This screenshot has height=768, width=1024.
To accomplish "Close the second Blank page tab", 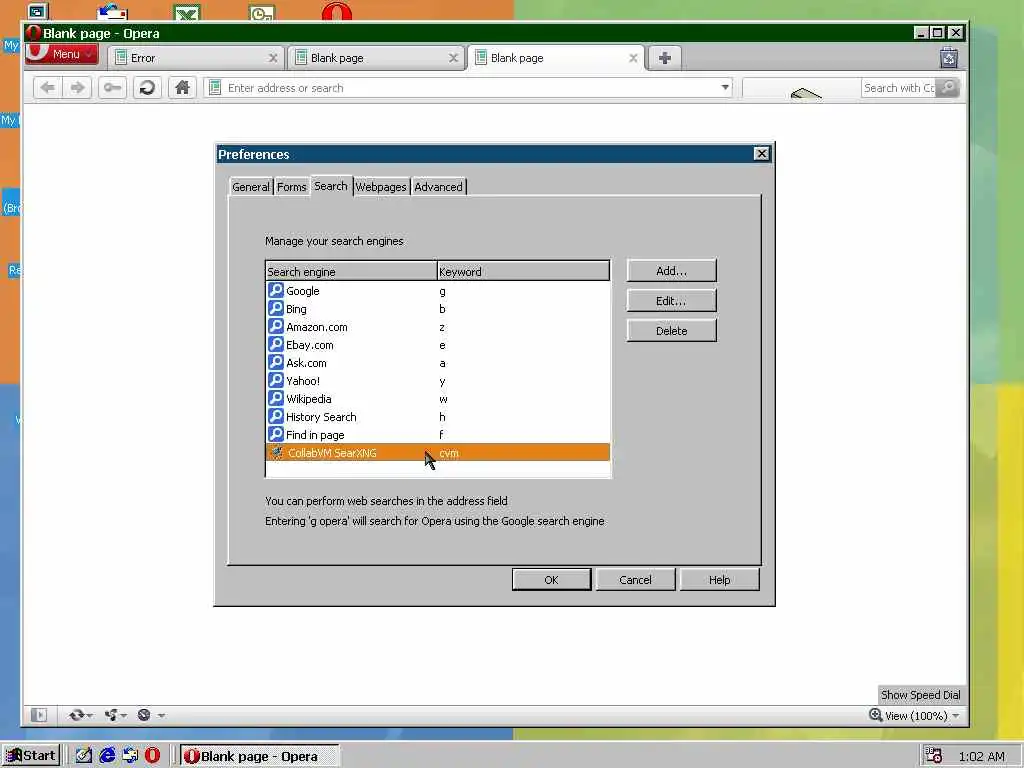I will (x=453, y=58).
